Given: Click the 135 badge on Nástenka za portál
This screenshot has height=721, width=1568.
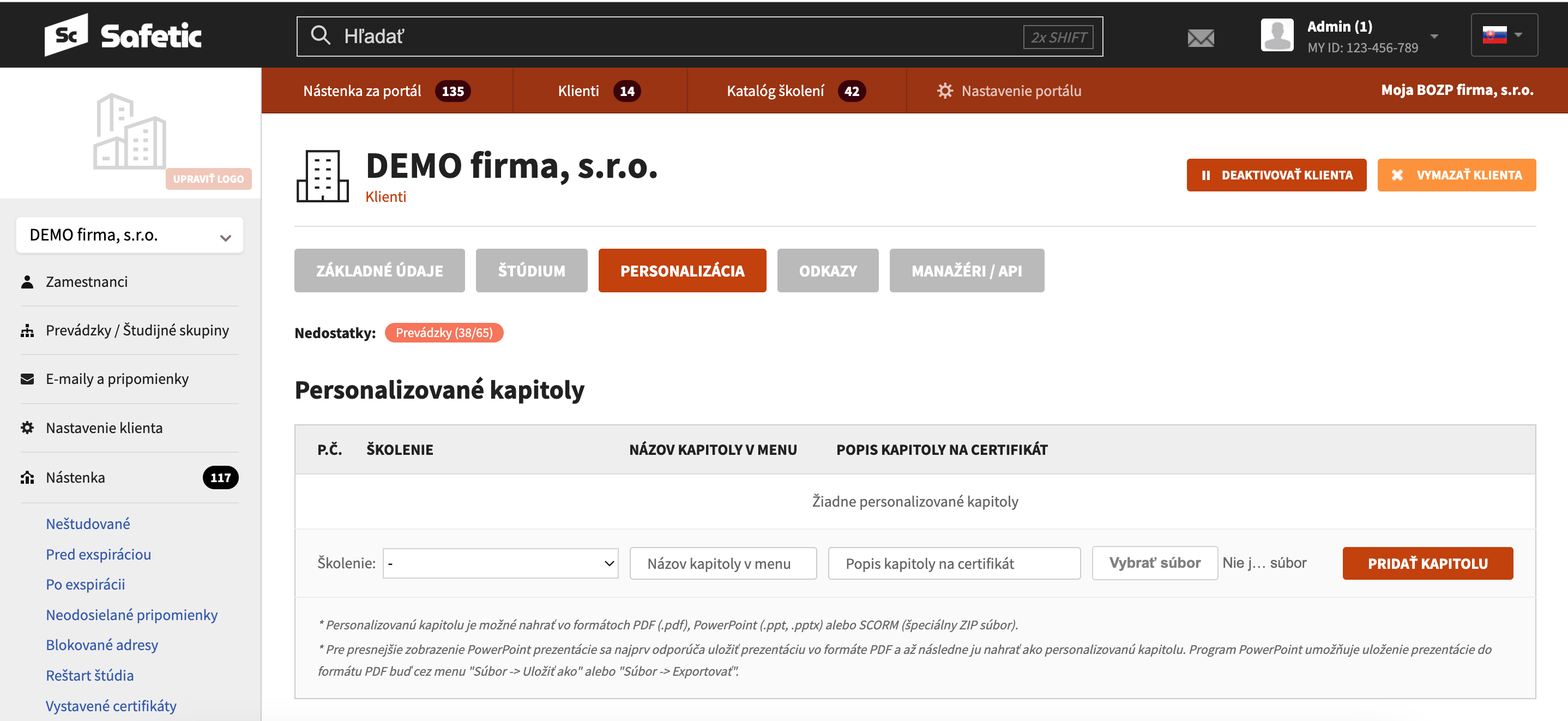Looking at the screenshot, I should pyautogui.click(x=453, y=91).
